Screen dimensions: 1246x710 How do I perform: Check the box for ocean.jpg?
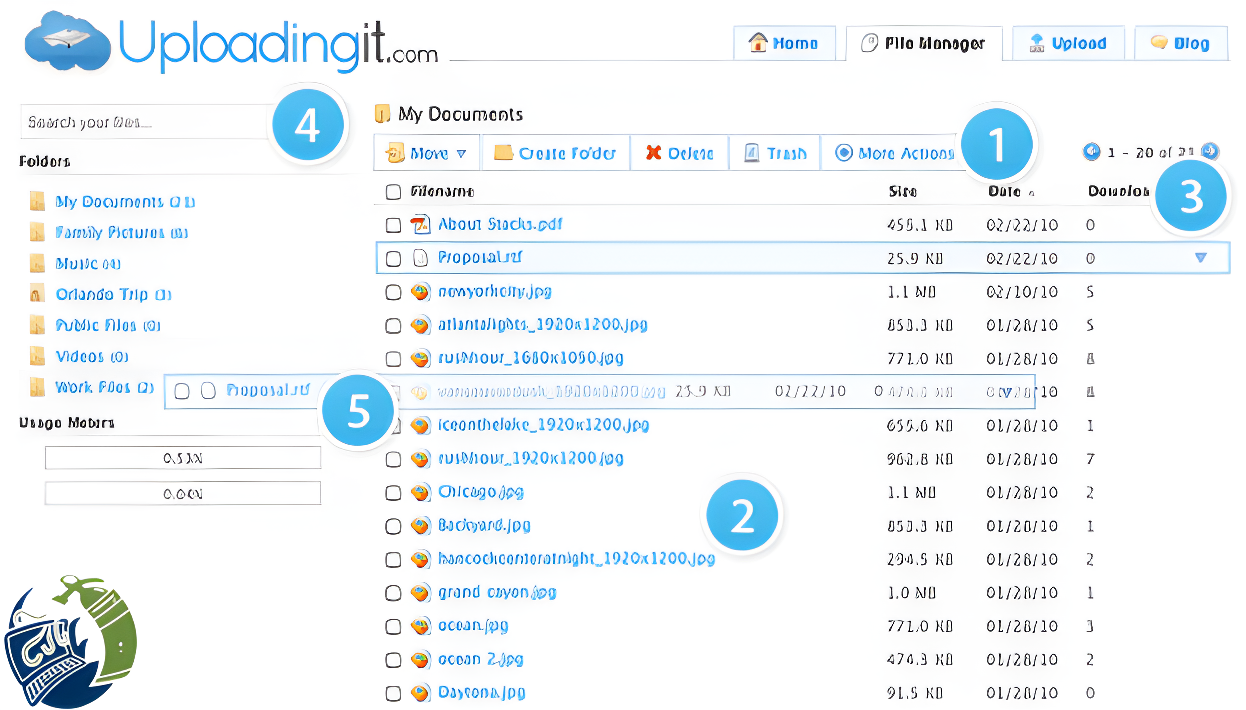point(393,626)
